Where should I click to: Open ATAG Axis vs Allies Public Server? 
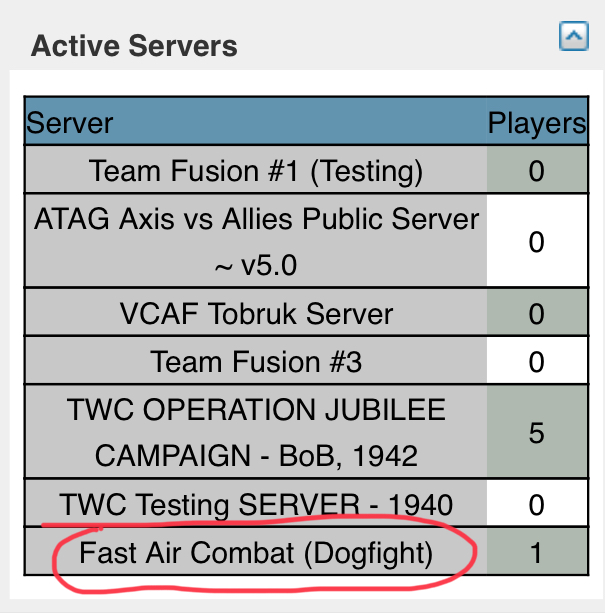pos(256,241)
